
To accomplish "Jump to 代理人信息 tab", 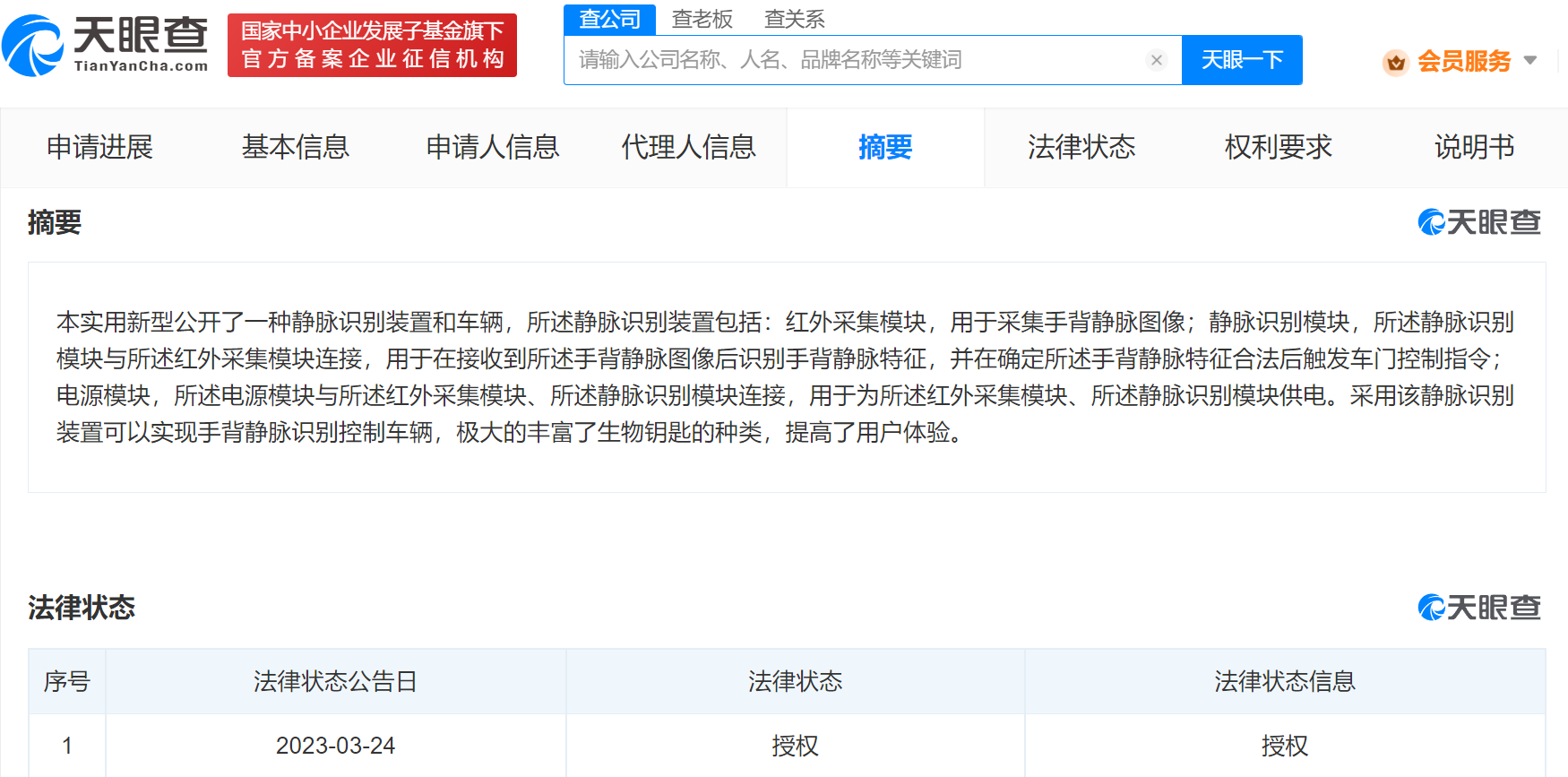I will point(688,147).
